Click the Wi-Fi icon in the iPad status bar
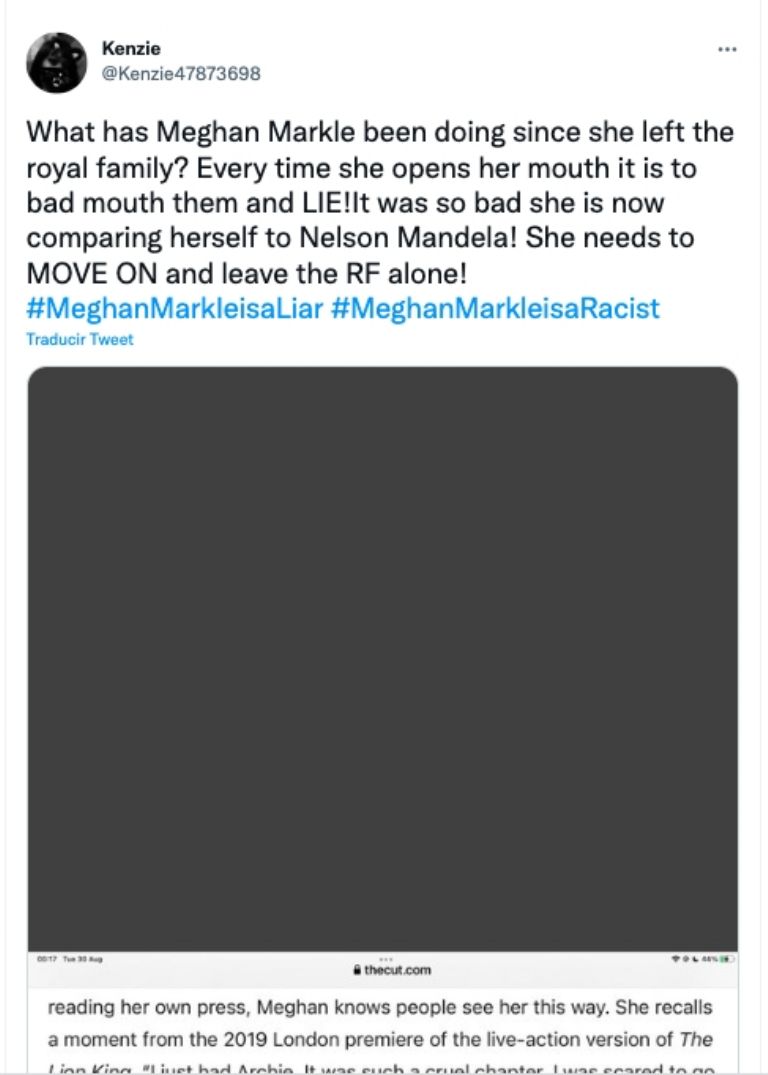768x1075 pixels. pyautogui.click(x=677, y=959)
